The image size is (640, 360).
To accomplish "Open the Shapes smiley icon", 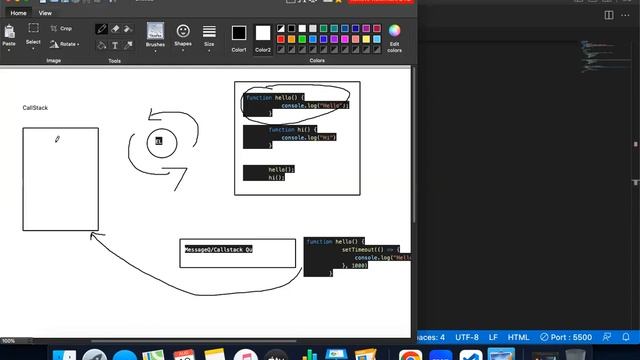I will 183,31.
